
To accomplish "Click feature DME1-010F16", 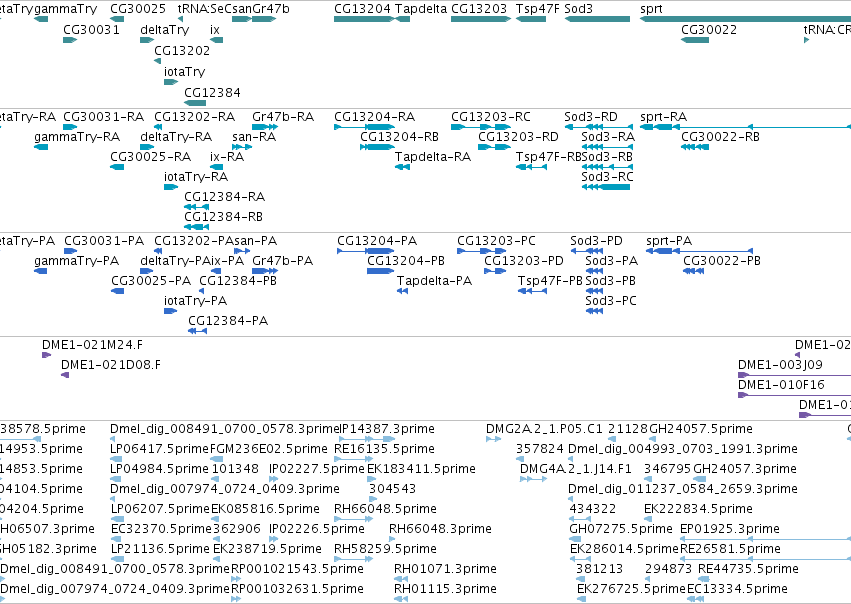I will pos(781,385).
